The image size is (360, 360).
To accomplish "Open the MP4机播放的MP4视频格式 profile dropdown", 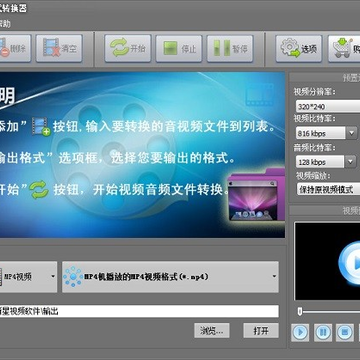I will (170, 277).
